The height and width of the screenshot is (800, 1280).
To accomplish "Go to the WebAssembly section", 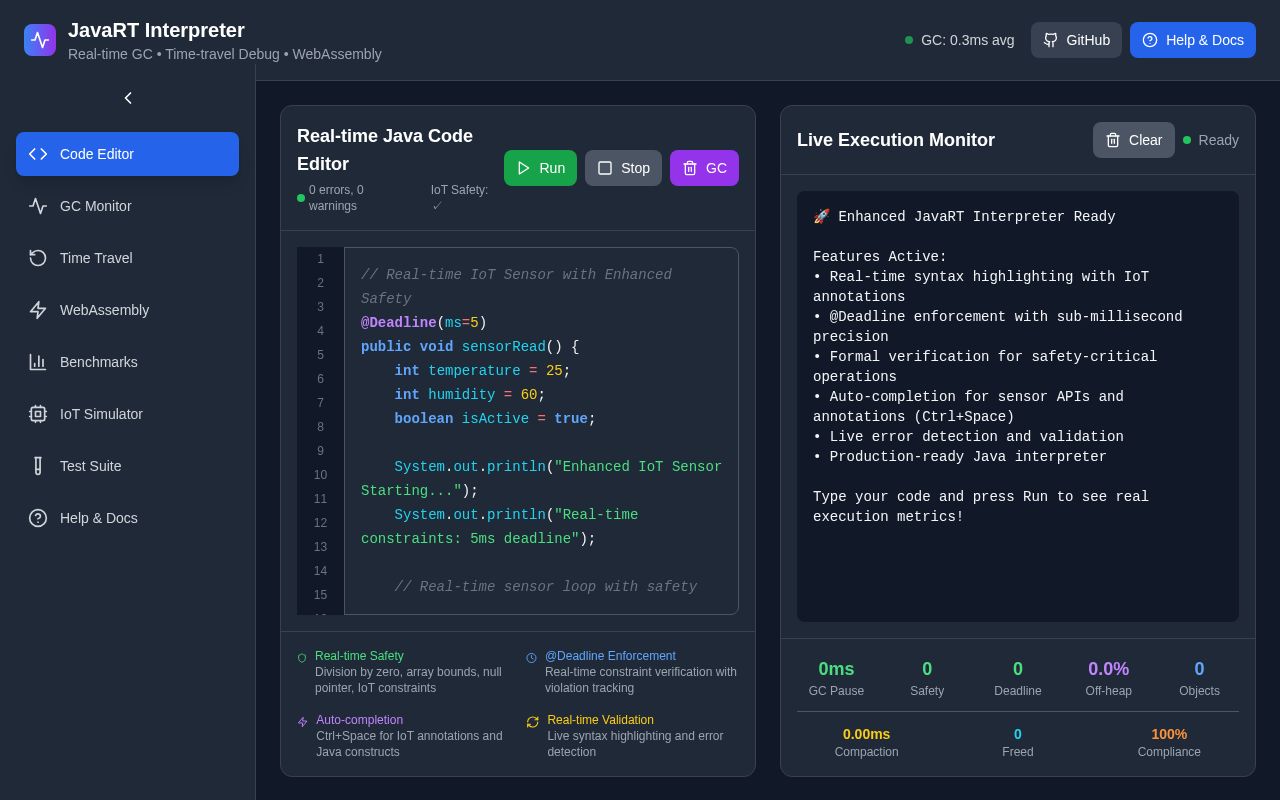I will (x=127, y=310).
